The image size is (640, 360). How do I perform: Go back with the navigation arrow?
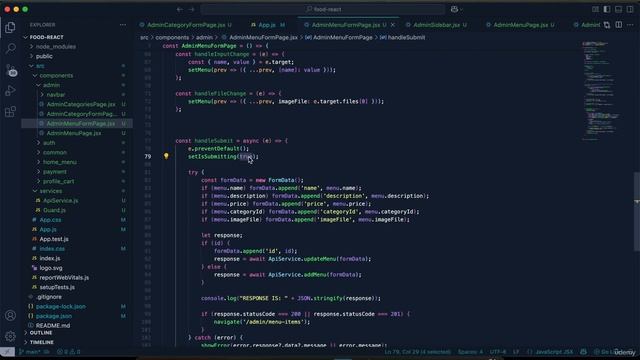pyautogui.click(x=180, y=9)
